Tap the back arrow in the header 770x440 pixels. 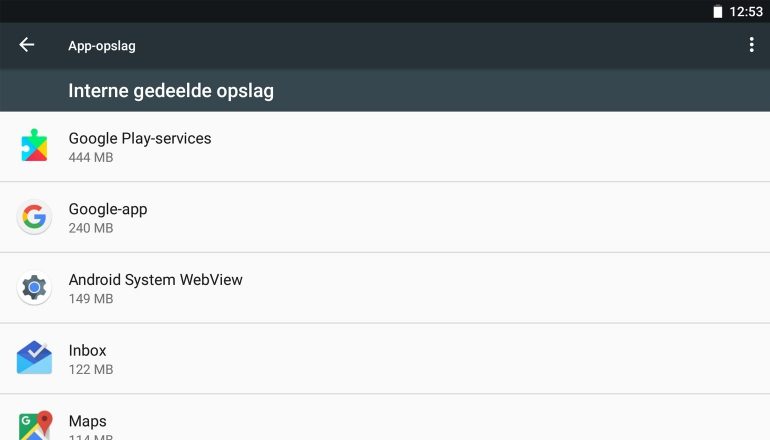pos(27,45)
